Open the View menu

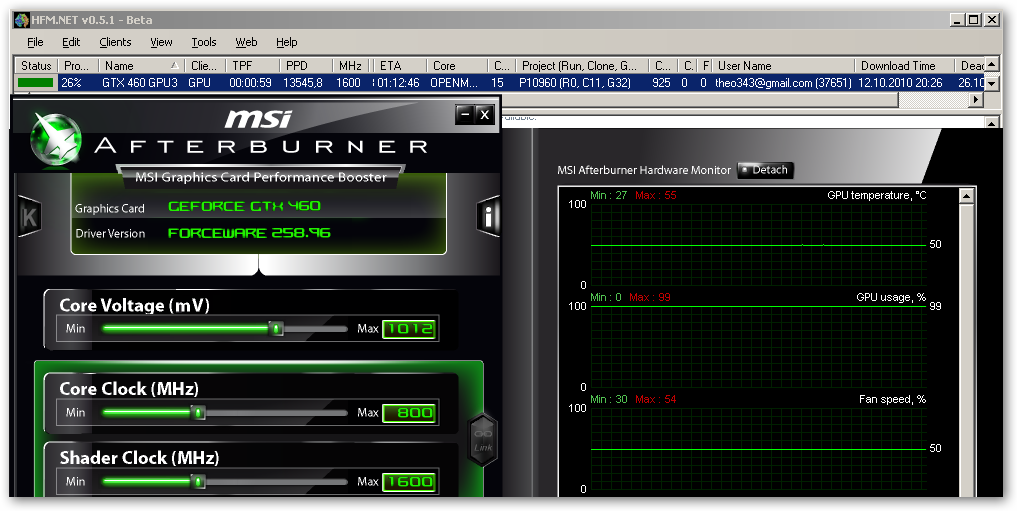(161, 42)
